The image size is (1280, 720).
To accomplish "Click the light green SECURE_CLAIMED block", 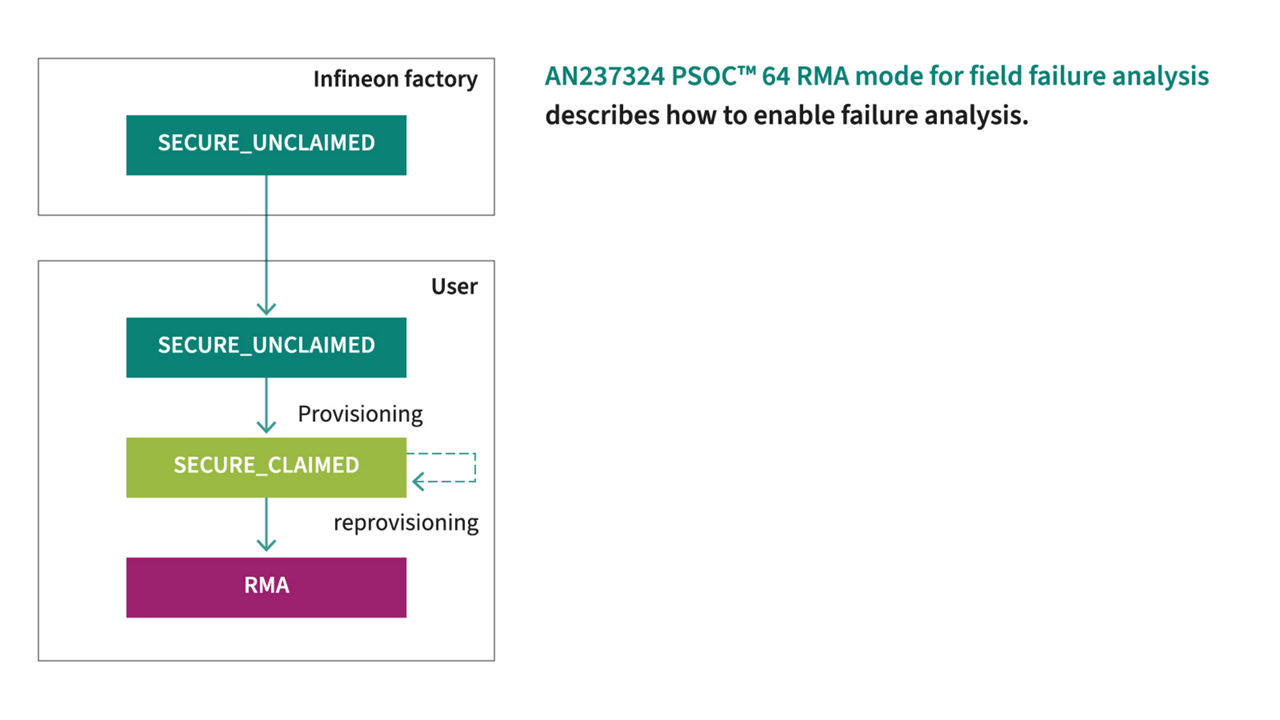I will 266,466.
